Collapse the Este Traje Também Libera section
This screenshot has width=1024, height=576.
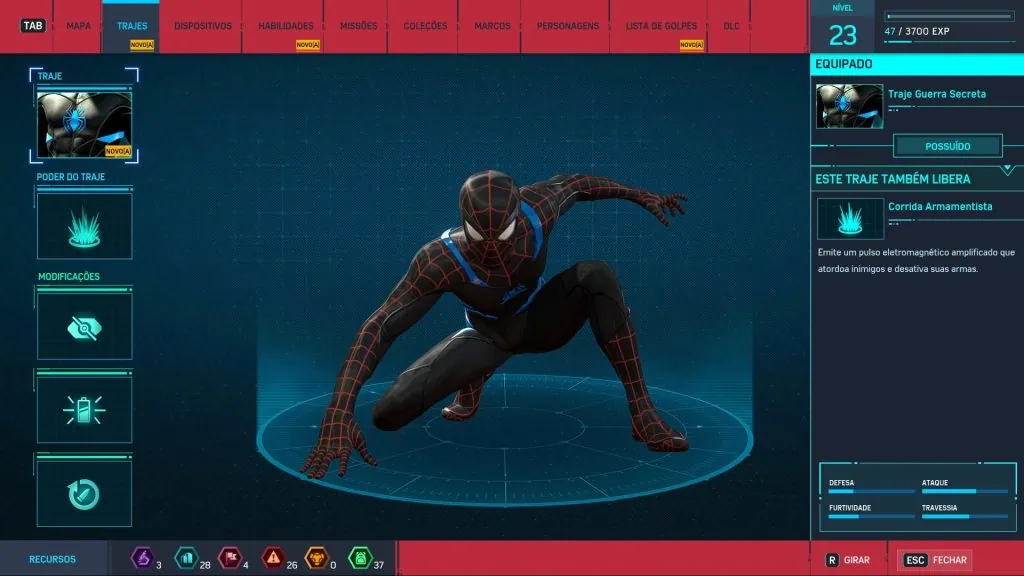click(1008, 170)
